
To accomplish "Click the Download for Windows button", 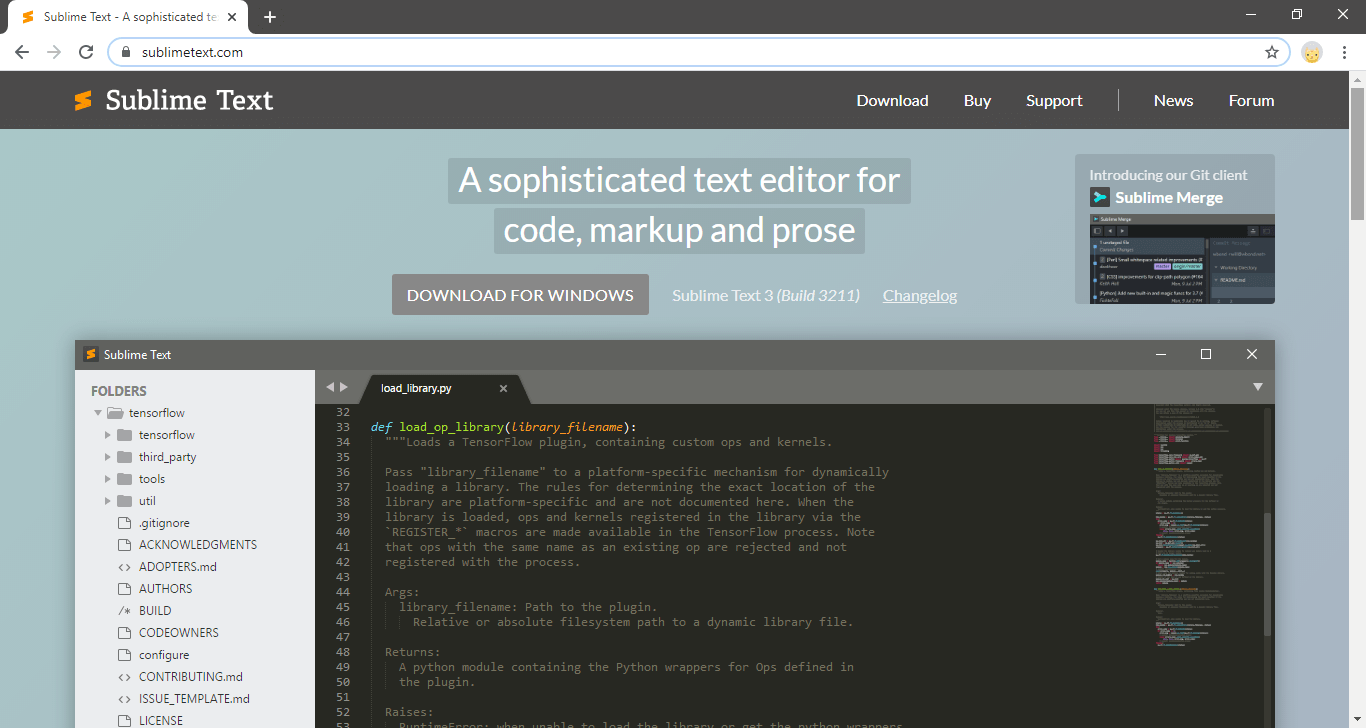I will click(x=520, y=295).
